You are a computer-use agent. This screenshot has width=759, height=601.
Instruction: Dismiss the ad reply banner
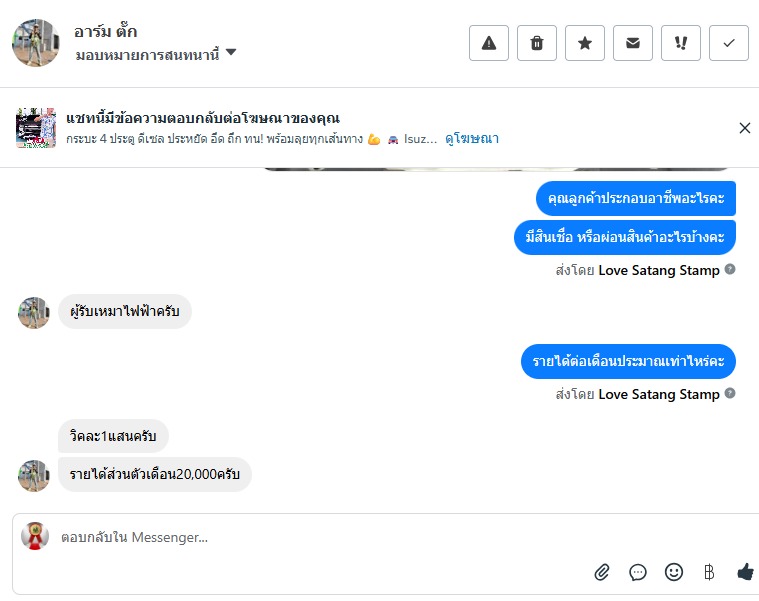(x=744, y=128)
